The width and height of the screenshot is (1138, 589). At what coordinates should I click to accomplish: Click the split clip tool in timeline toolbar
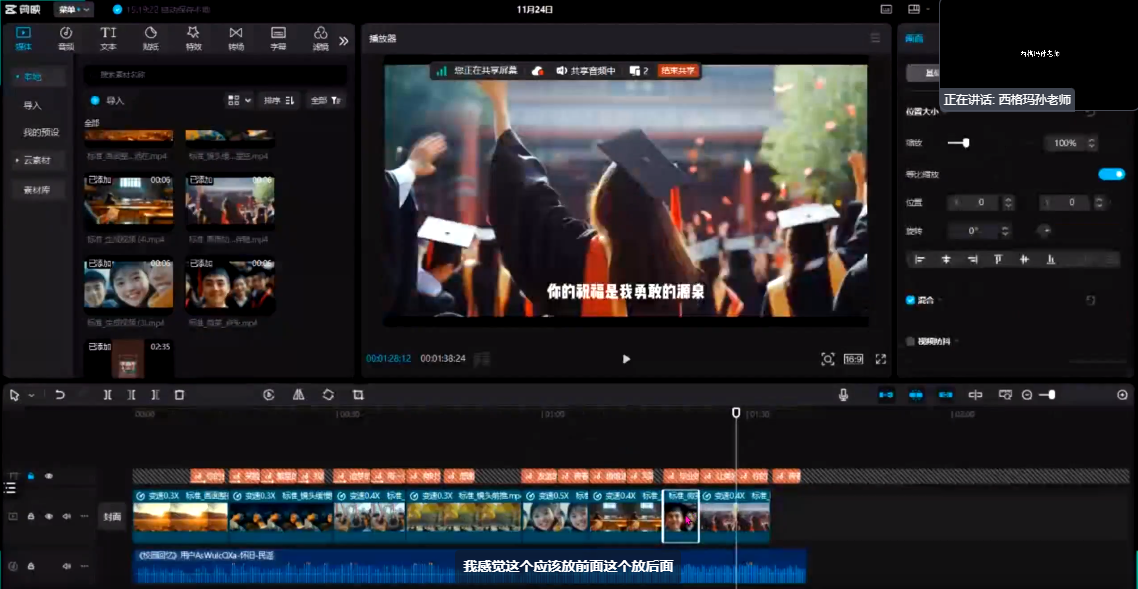pyautogui.click(x=108, y=395)
